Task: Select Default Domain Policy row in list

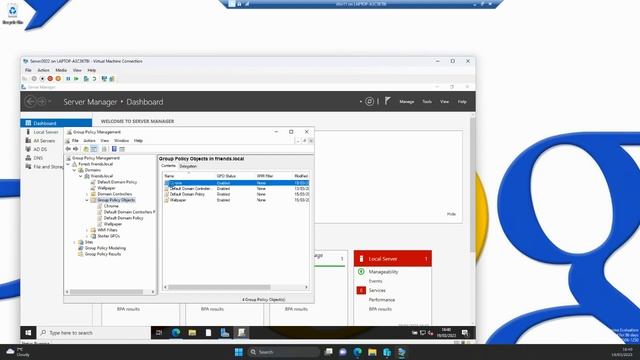Action: point(236,194)
